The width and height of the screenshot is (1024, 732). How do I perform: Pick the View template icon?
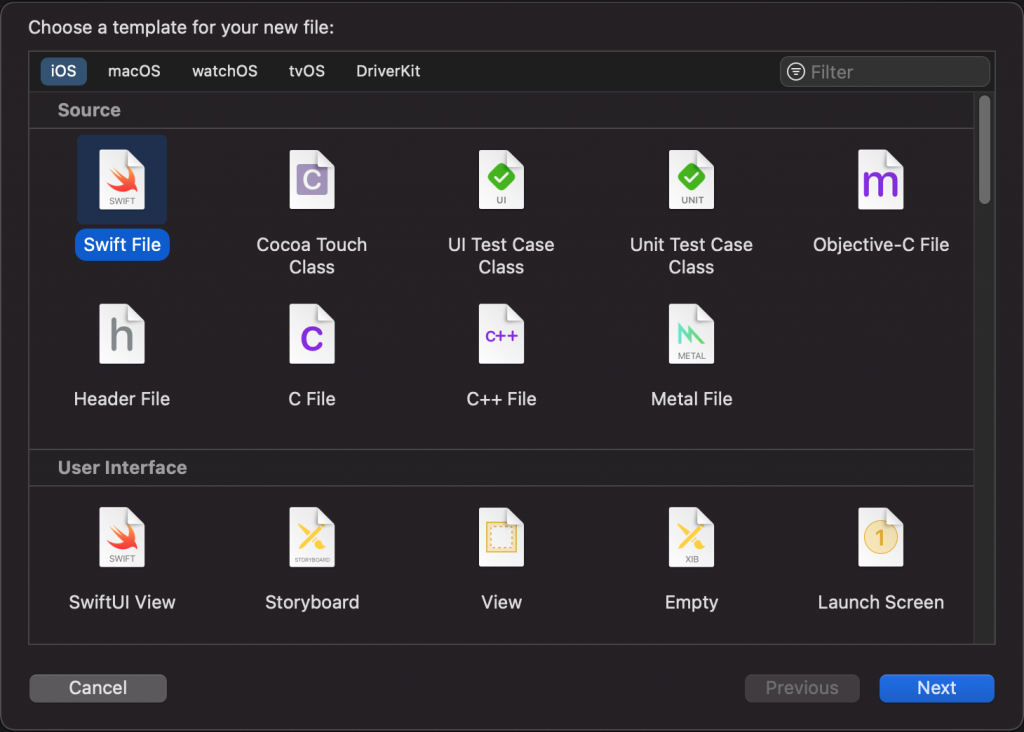point(501,537)
